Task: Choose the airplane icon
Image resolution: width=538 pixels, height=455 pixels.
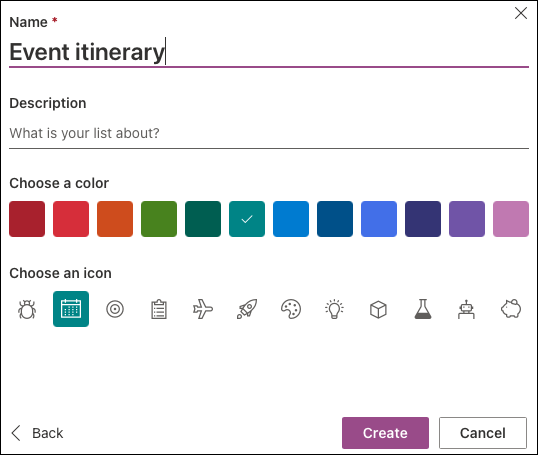Action: 203,309
